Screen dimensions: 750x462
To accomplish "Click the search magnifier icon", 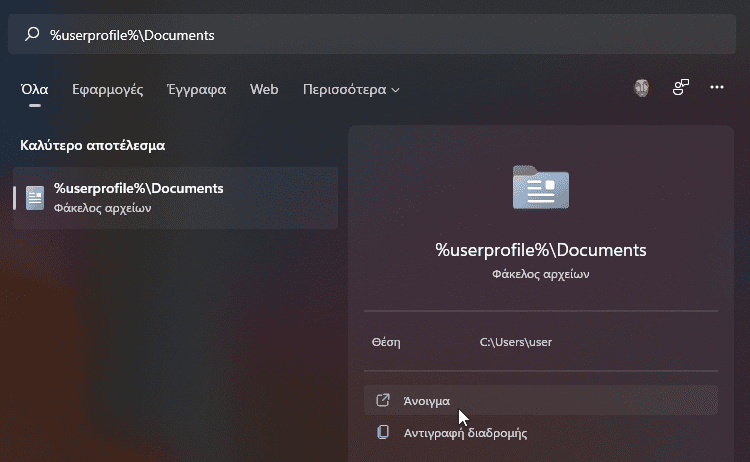I will tap(32, 34).
